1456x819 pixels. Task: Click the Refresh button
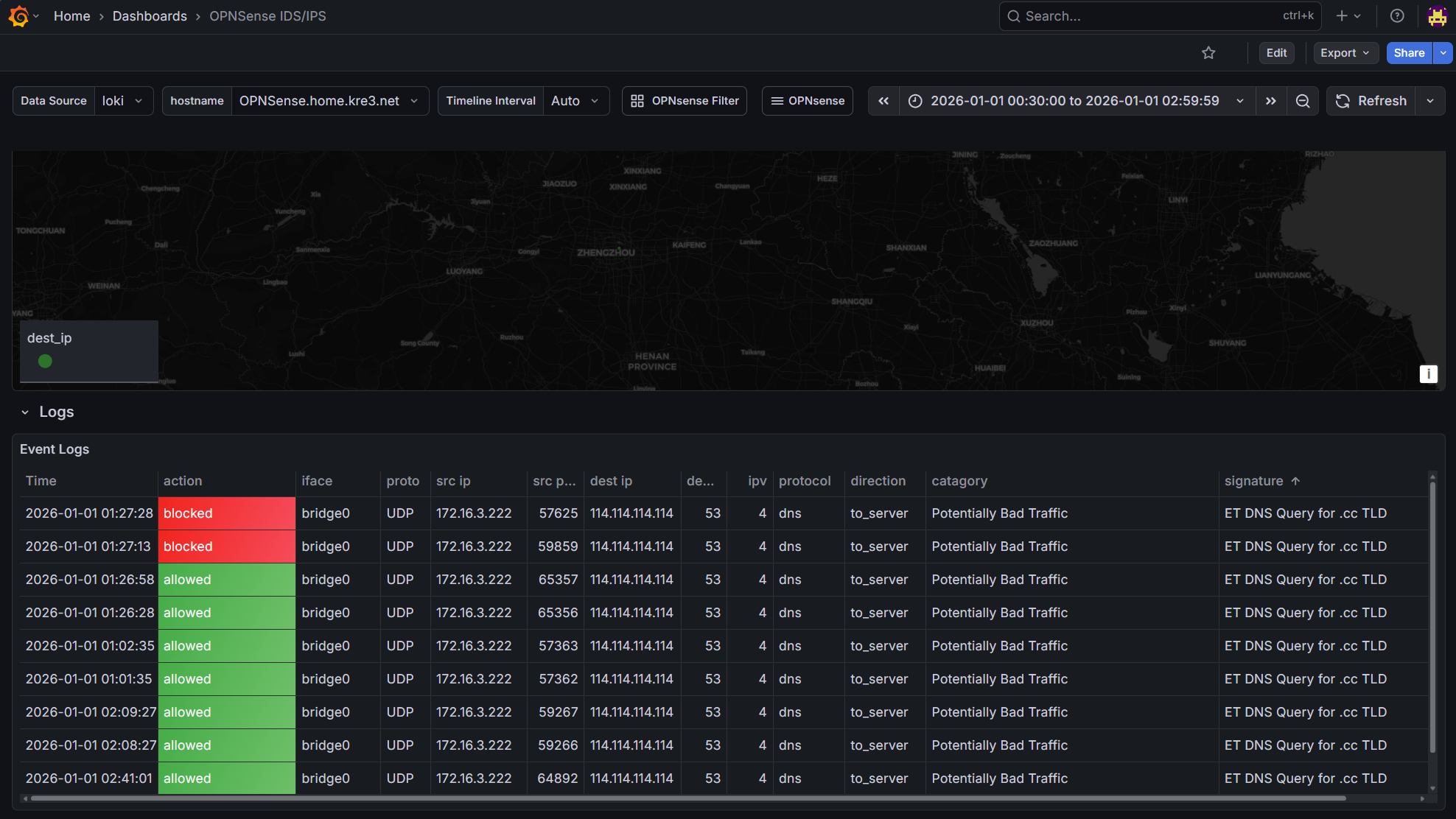(x=1371, y=101)
